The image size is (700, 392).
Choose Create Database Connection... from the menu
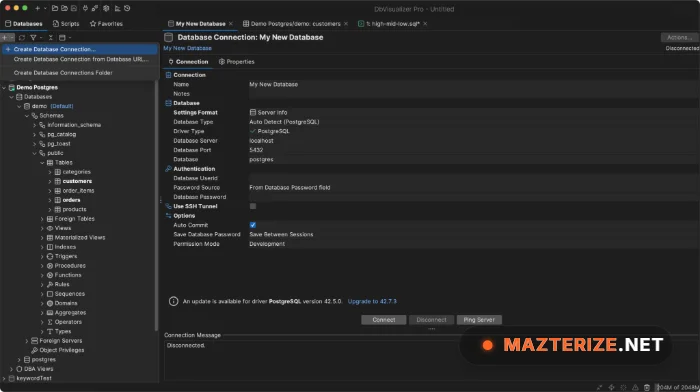click(79, 49)
